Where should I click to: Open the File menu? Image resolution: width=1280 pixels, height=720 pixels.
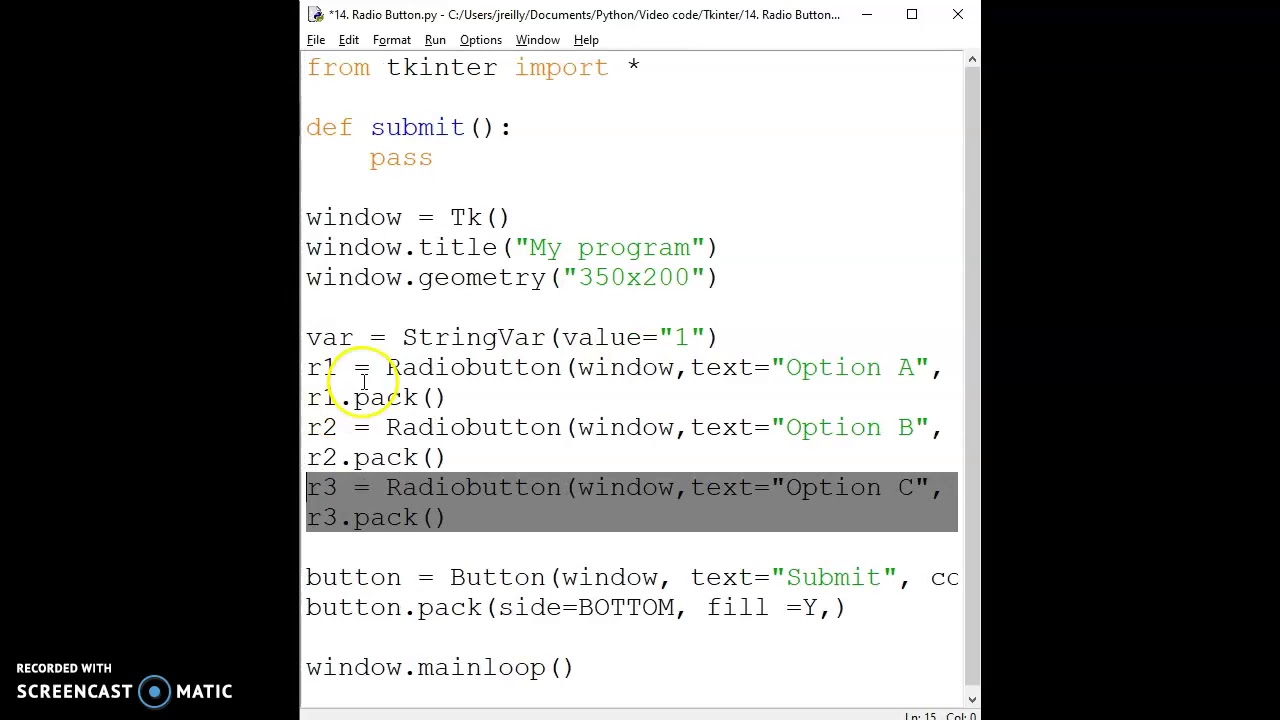coord(315,40)
